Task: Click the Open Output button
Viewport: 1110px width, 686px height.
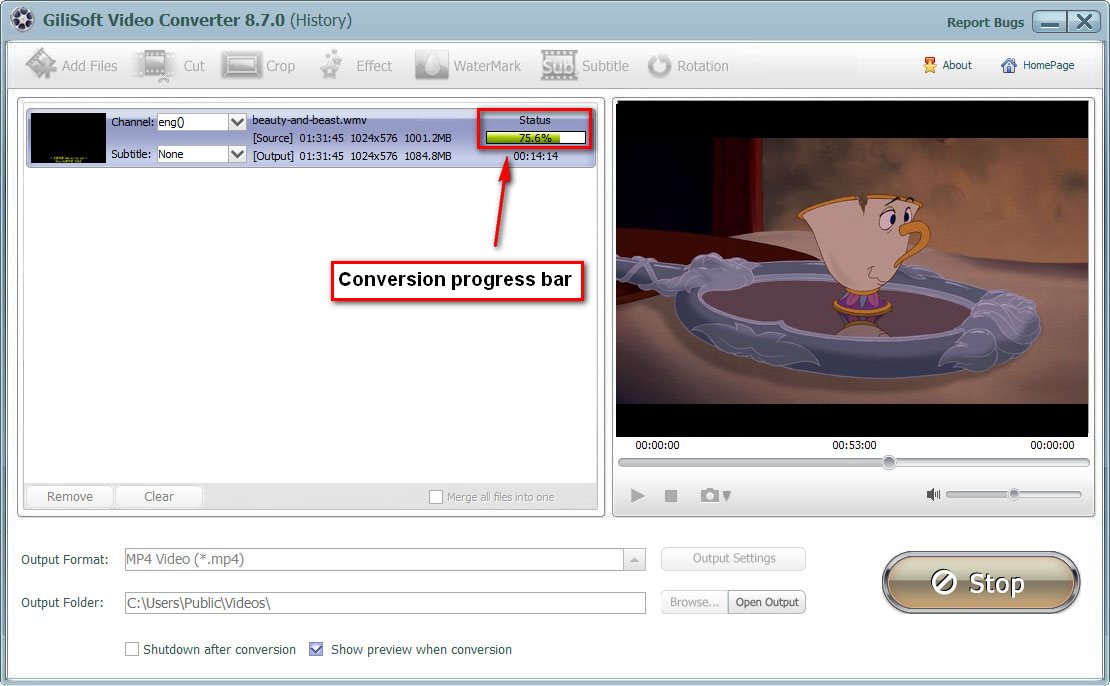Action: pos(767,602)
